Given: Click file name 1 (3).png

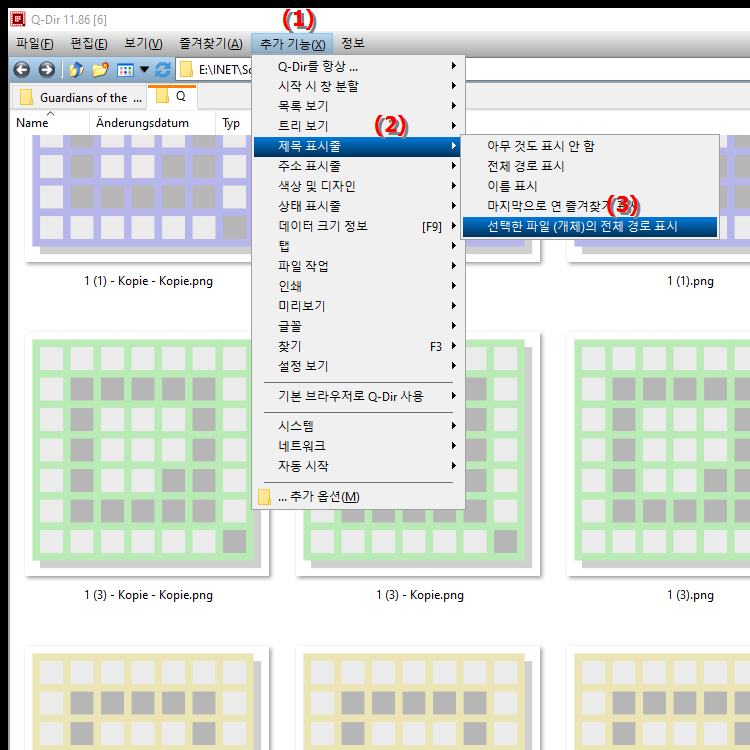Looking at the screenshot, I should (x=690, y=595).
